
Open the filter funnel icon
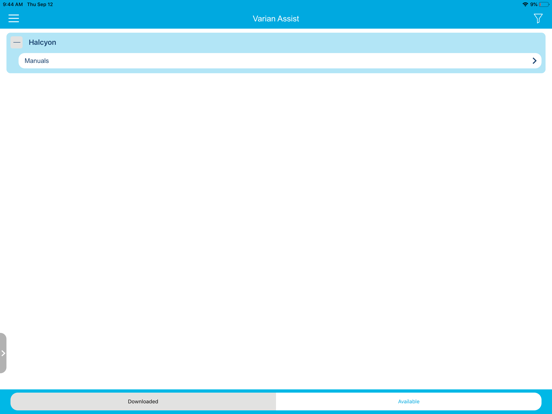(538, 18)
